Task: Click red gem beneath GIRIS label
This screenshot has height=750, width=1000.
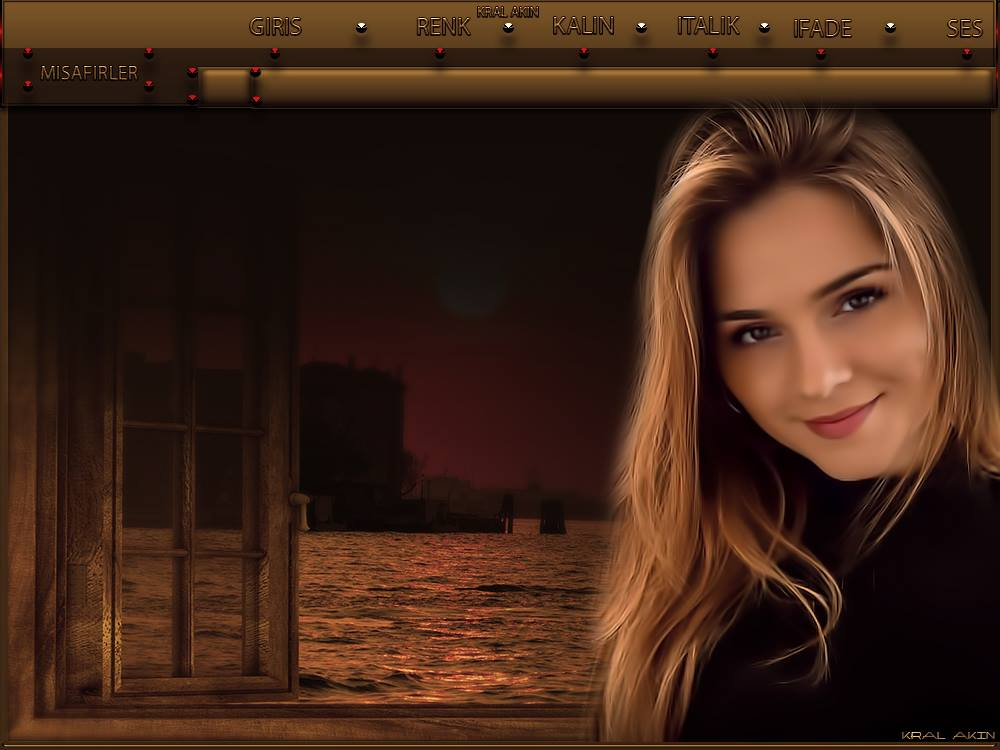Action: pyautogui.click(x=275, y=53)
